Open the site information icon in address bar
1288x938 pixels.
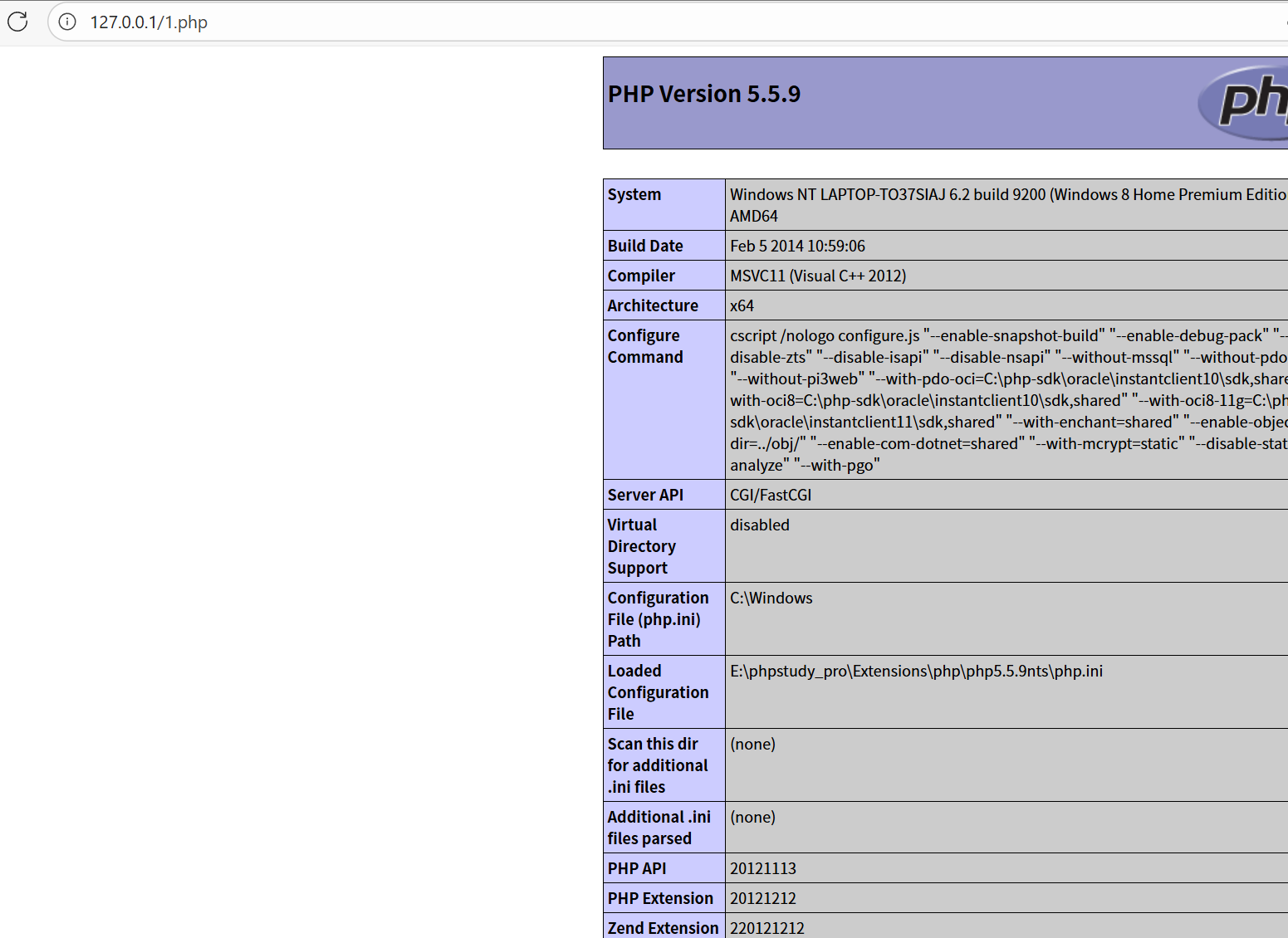tap(67, 22)
